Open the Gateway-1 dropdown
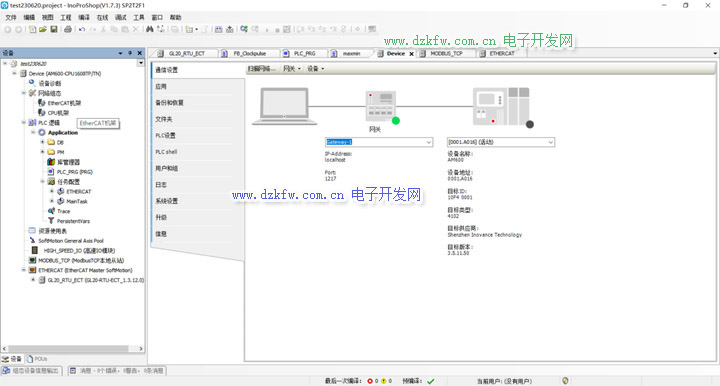The image size is (720, 386). 379,142
